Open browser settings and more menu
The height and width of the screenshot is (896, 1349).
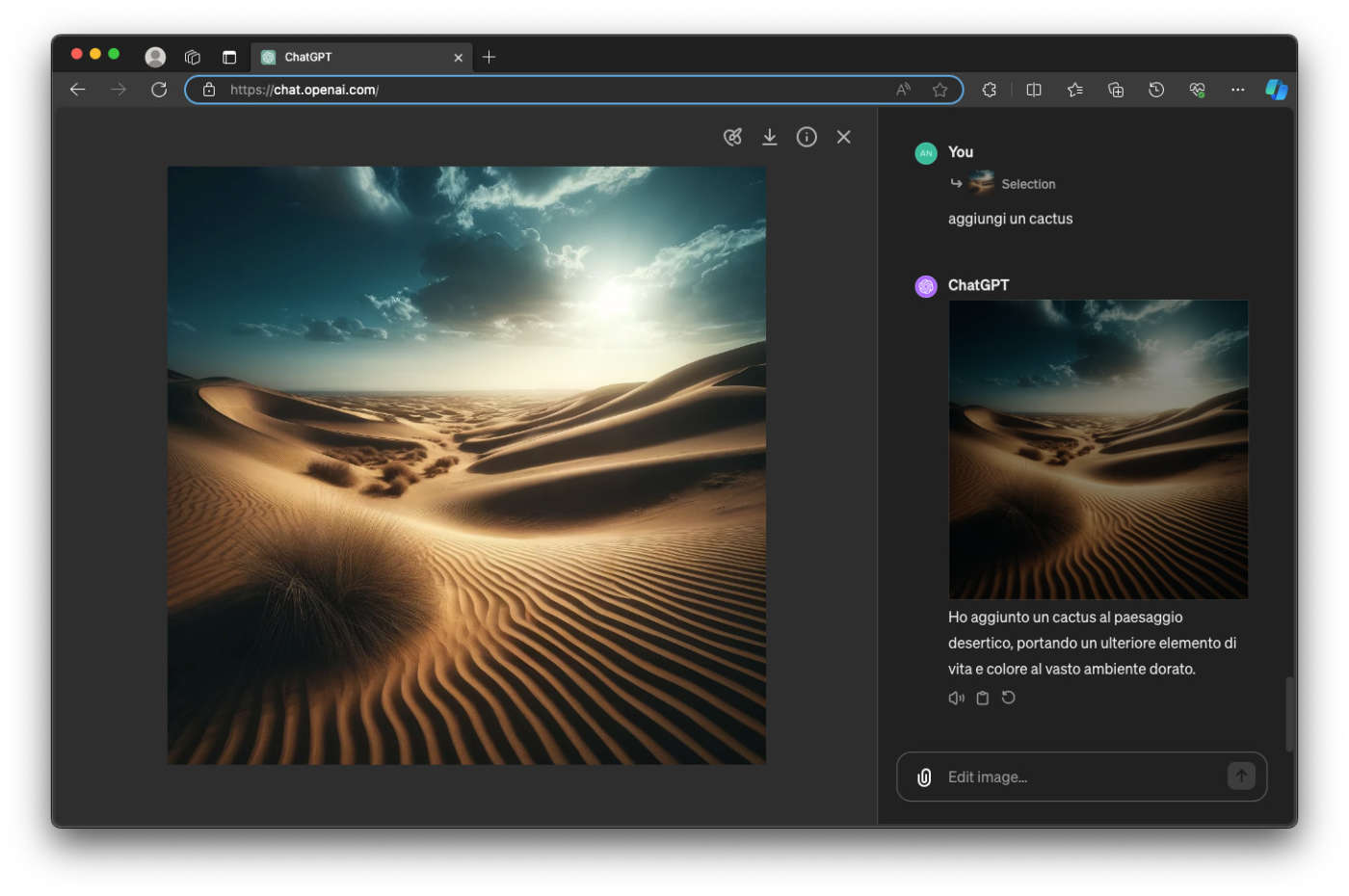pyautogui.click(x=1237, y=90)
